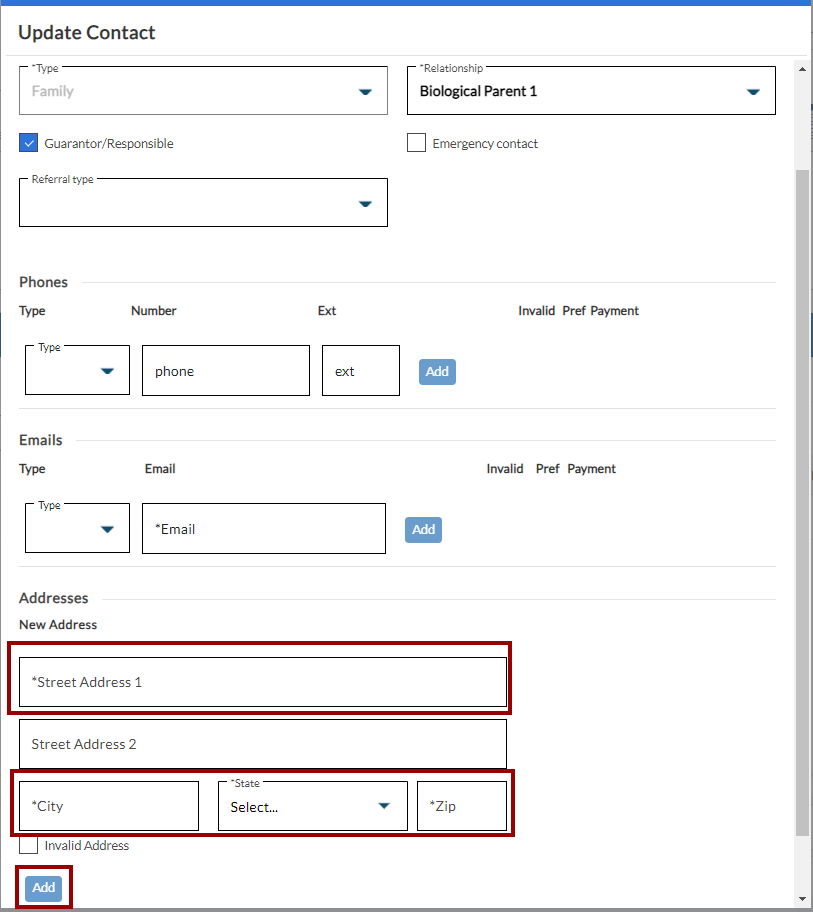The height and width of the screenshot is (912, 813).
Task: Uncheck Guarantor/Responsible checkbox
Action: tap(29, 143)
